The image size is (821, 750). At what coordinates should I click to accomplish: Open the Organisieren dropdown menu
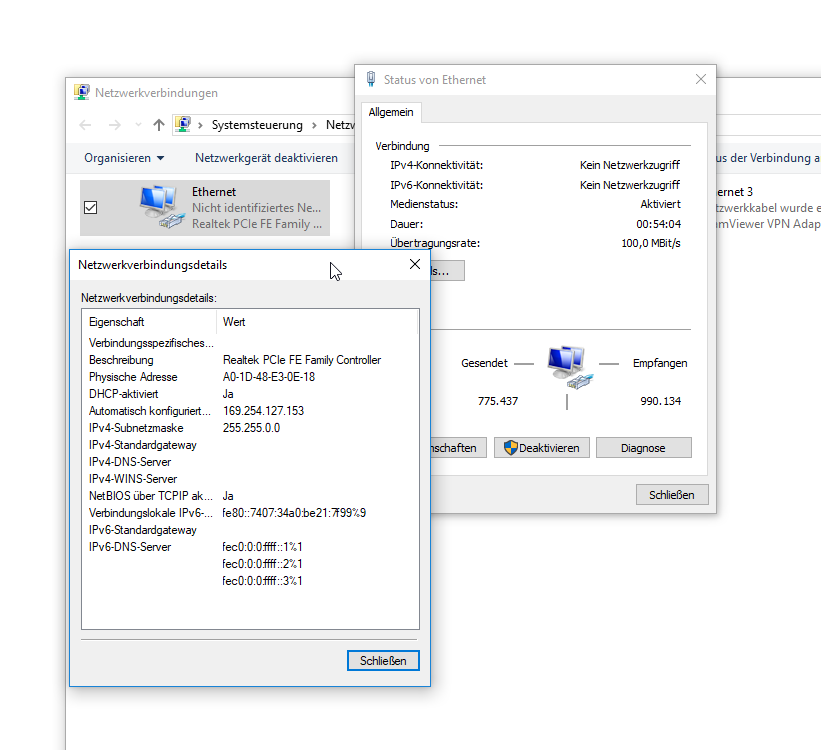coord(124,158)
